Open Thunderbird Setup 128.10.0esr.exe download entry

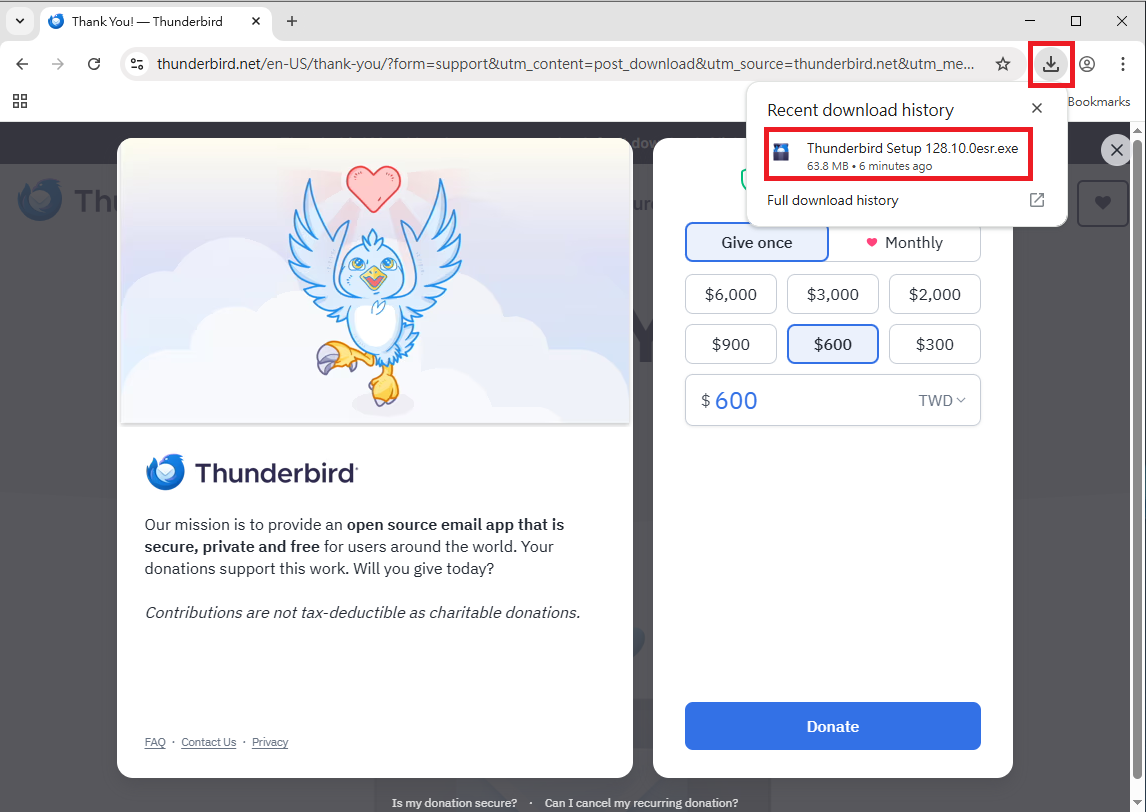click(x=898, y=155)
